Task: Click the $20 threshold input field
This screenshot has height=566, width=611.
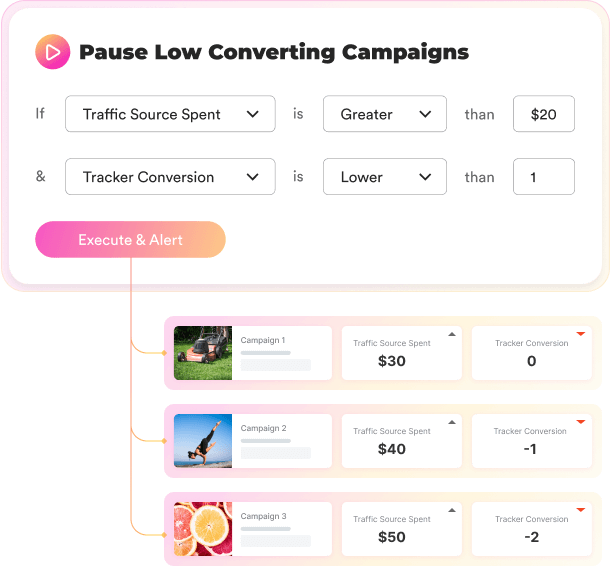Action: pyautogui.click(x=543, y=114)
